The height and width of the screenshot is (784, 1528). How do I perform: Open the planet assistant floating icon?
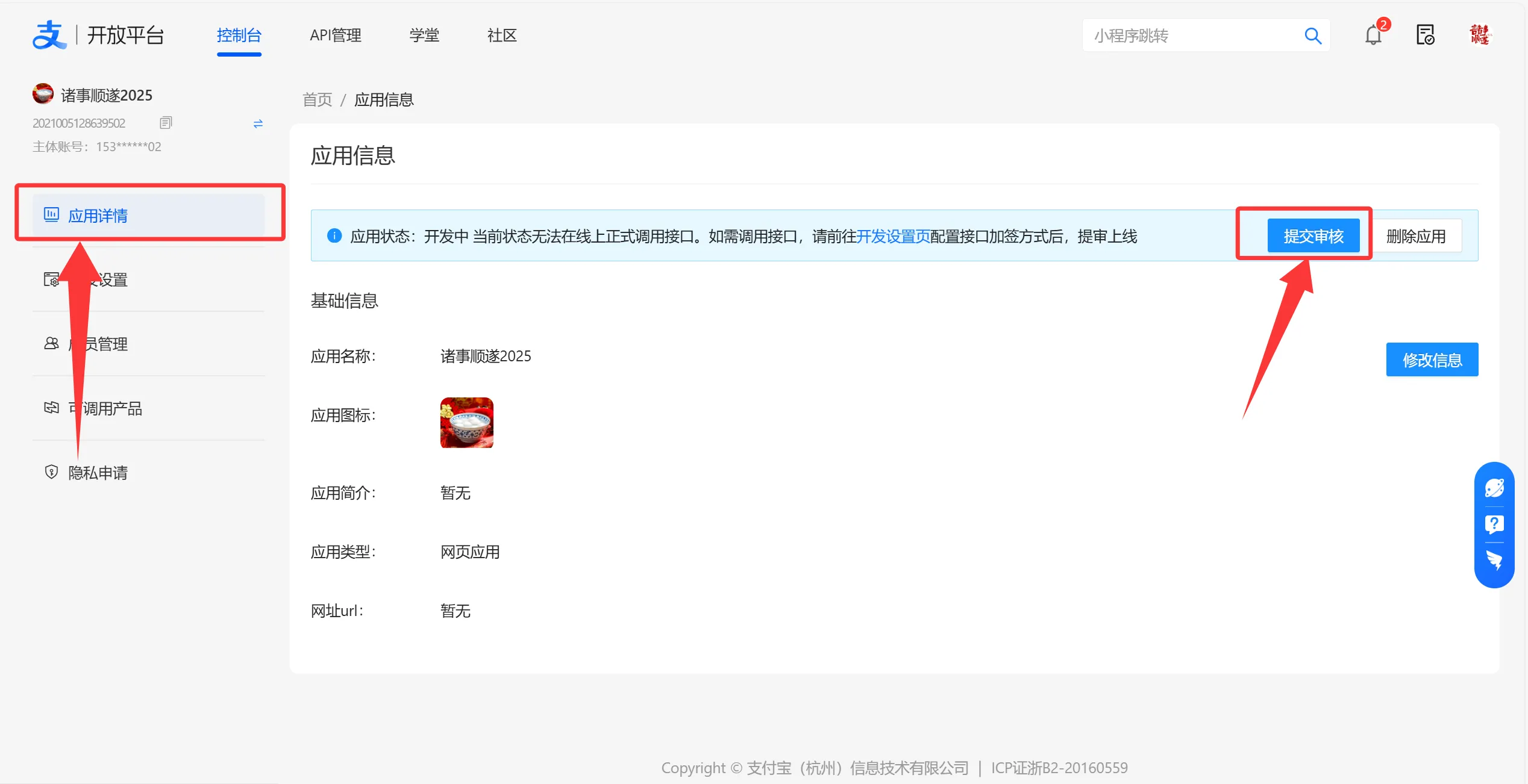(1494, 488)
